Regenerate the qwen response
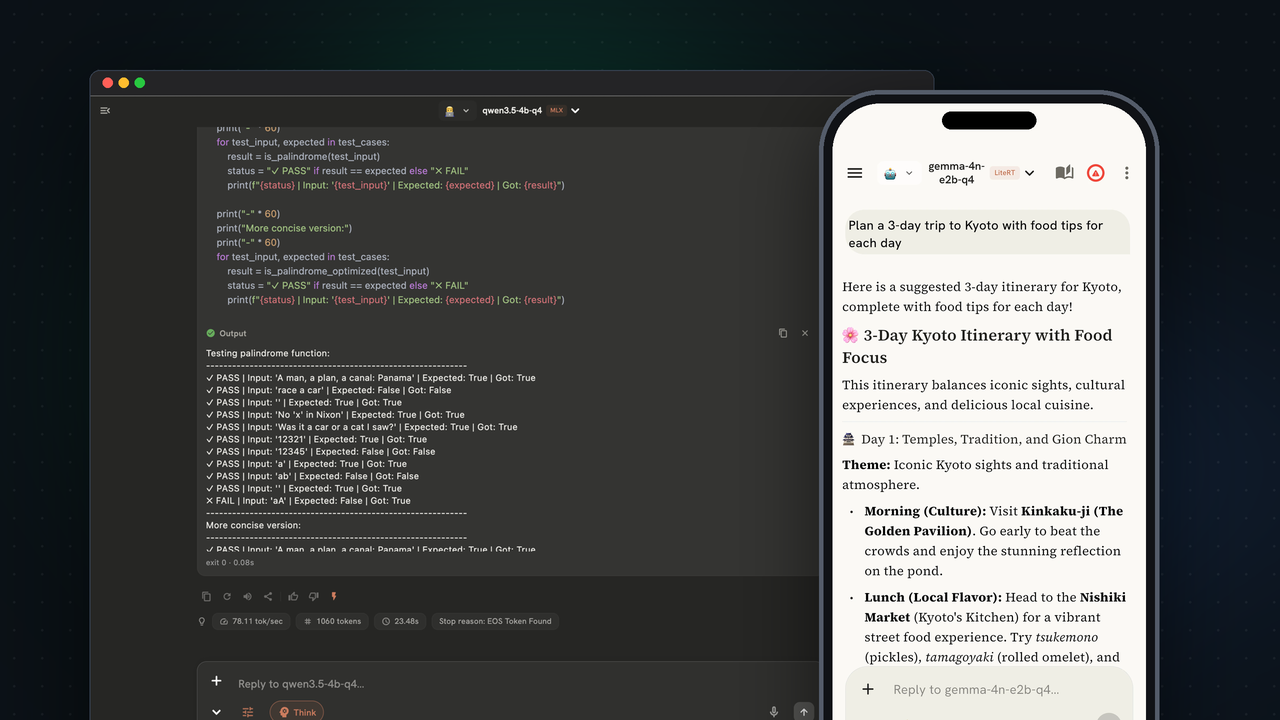The width and height of the screenshot is (1280, 720). tap(226, 597)
